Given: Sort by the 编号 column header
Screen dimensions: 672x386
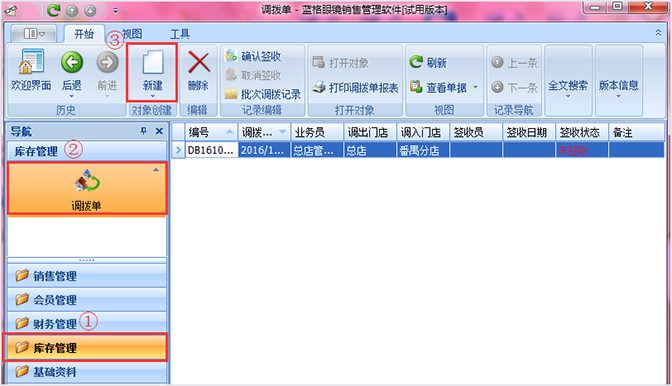Looking at the screenshot, I should (x=211, y=132).
